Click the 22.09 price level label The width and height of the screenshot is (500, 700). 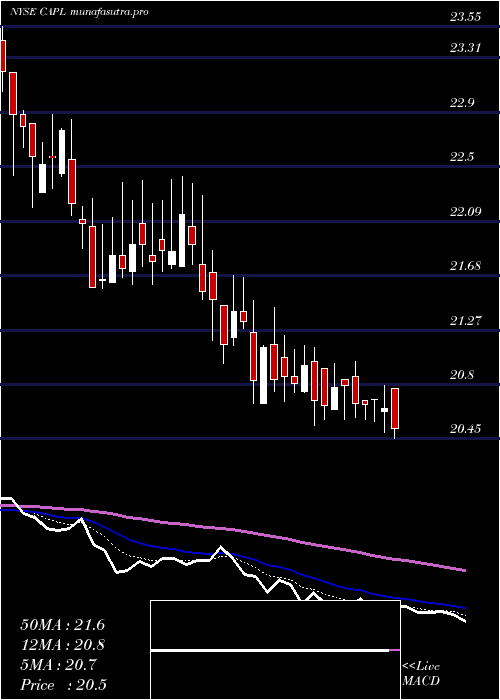[x=466, y=211]
